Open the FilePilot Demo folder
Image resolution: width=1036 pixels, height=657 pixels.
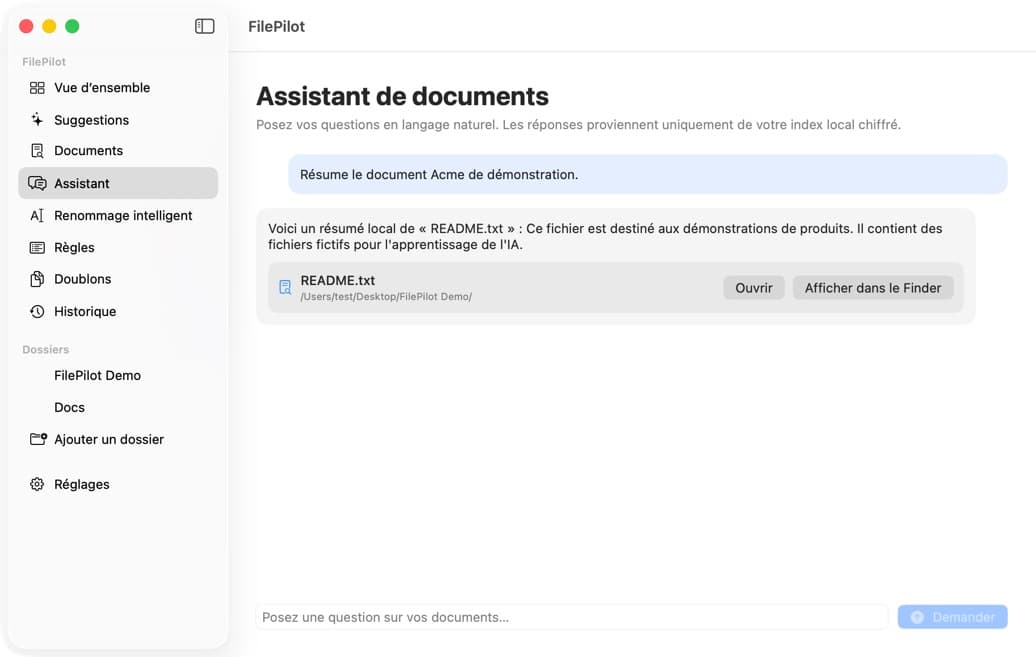click(118, 375)
